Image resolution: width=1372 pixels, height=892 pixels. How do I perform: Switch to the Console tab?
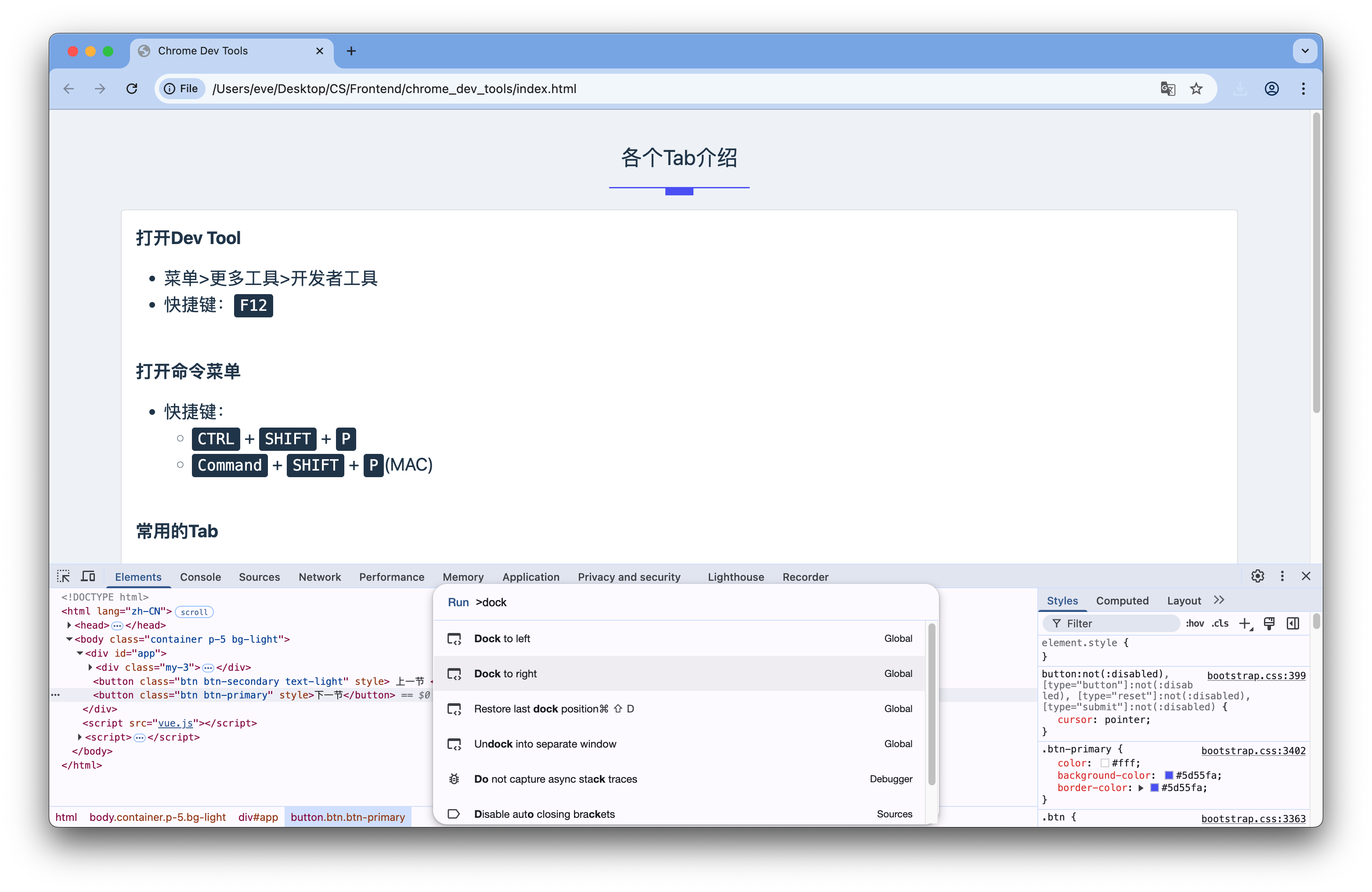tap(200, 577)
